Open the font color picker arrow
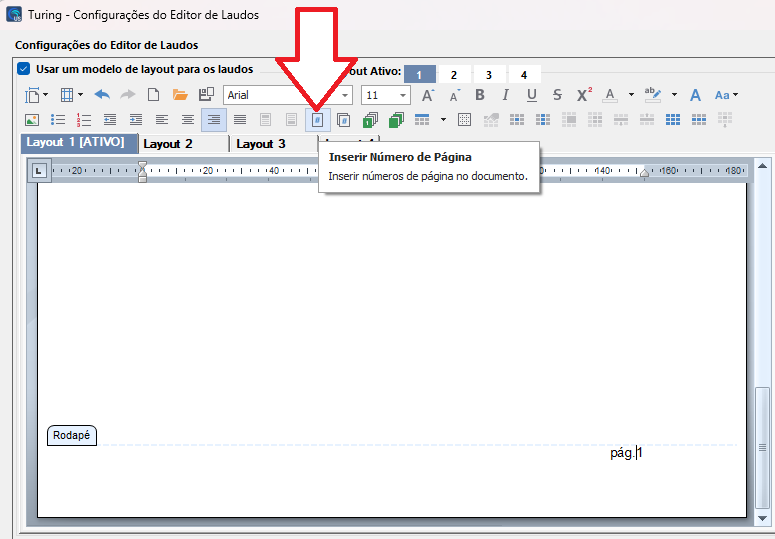This screenshot has height=539, width=775. pyautogui.click(x=632, y=95)
